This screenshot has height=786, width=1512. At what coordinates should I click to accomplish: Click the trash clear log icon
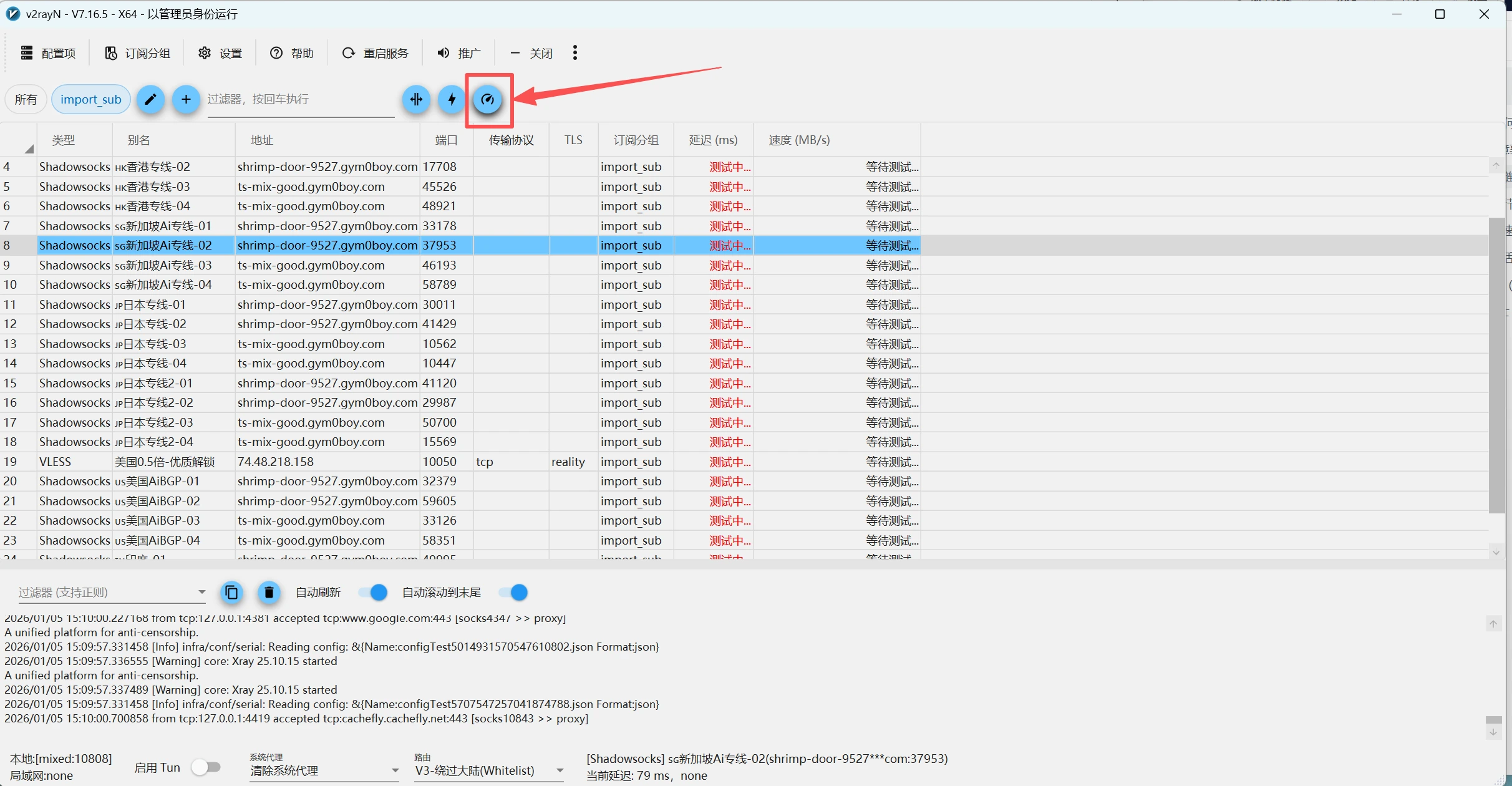[269, 592]
